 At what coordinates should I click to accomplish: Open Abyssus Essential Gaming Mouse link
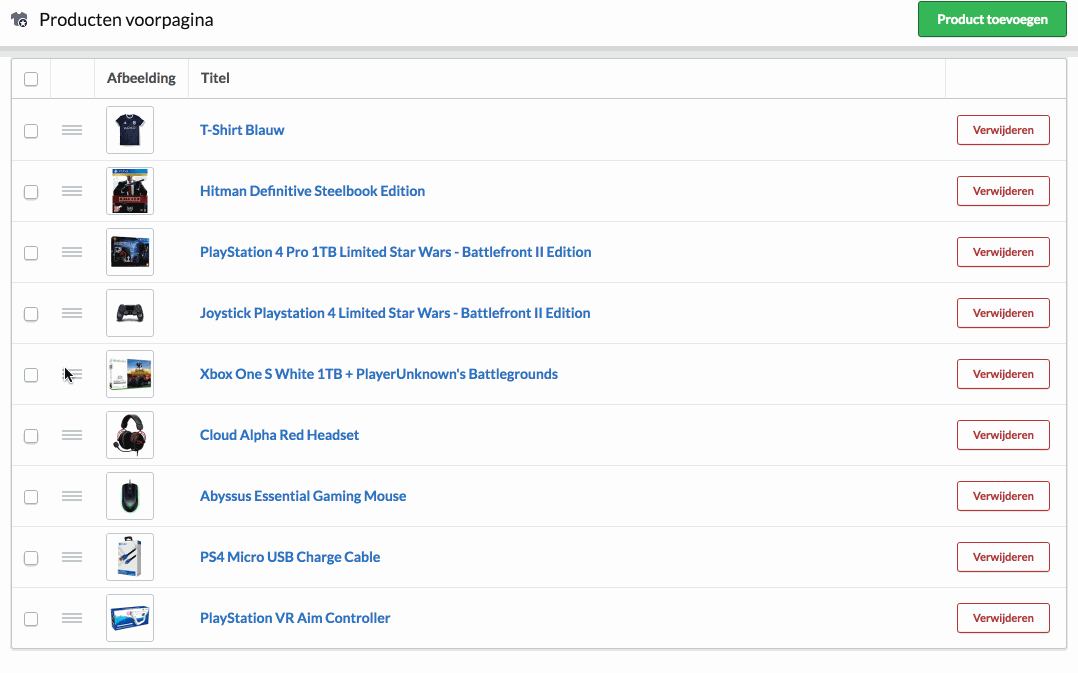(302, 496)
